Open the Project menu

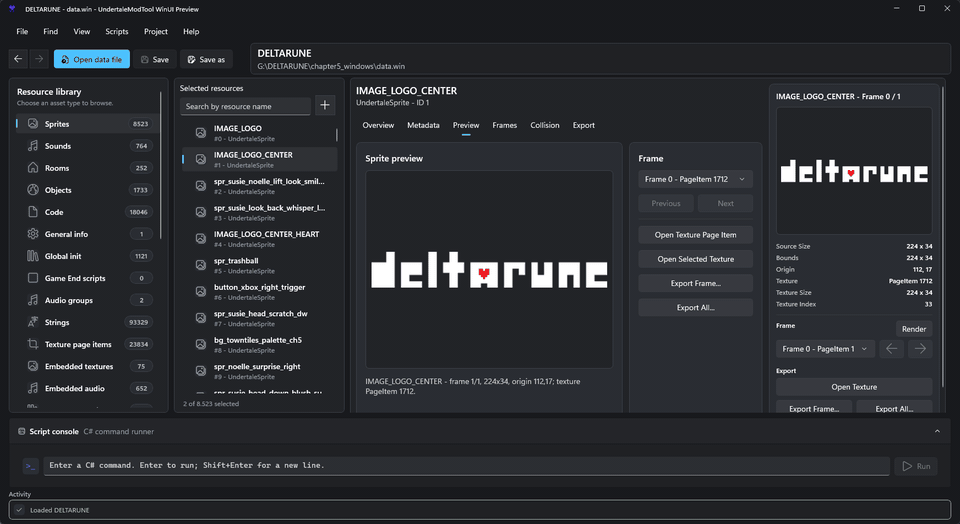156,31
